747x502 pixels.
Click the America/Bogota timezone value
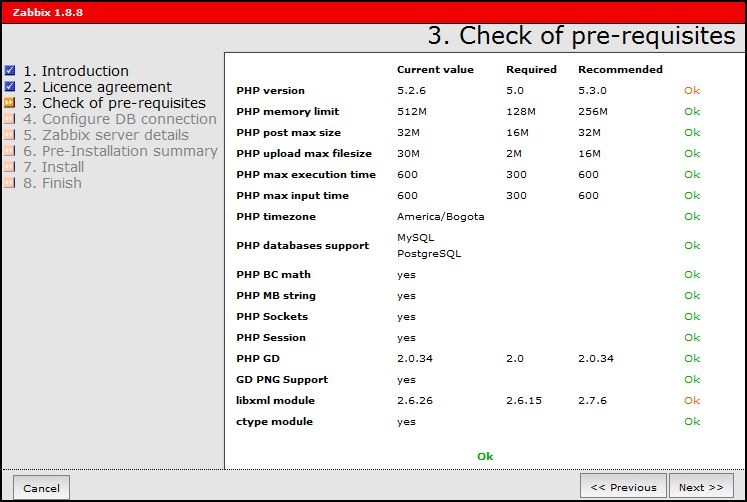pos(440,217)
